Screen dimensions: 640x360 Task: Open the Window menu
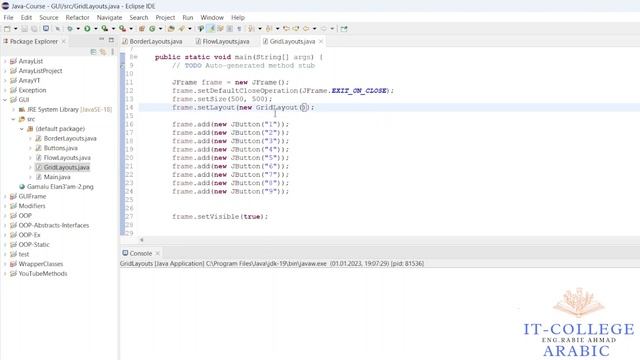(x=212, y=18)
